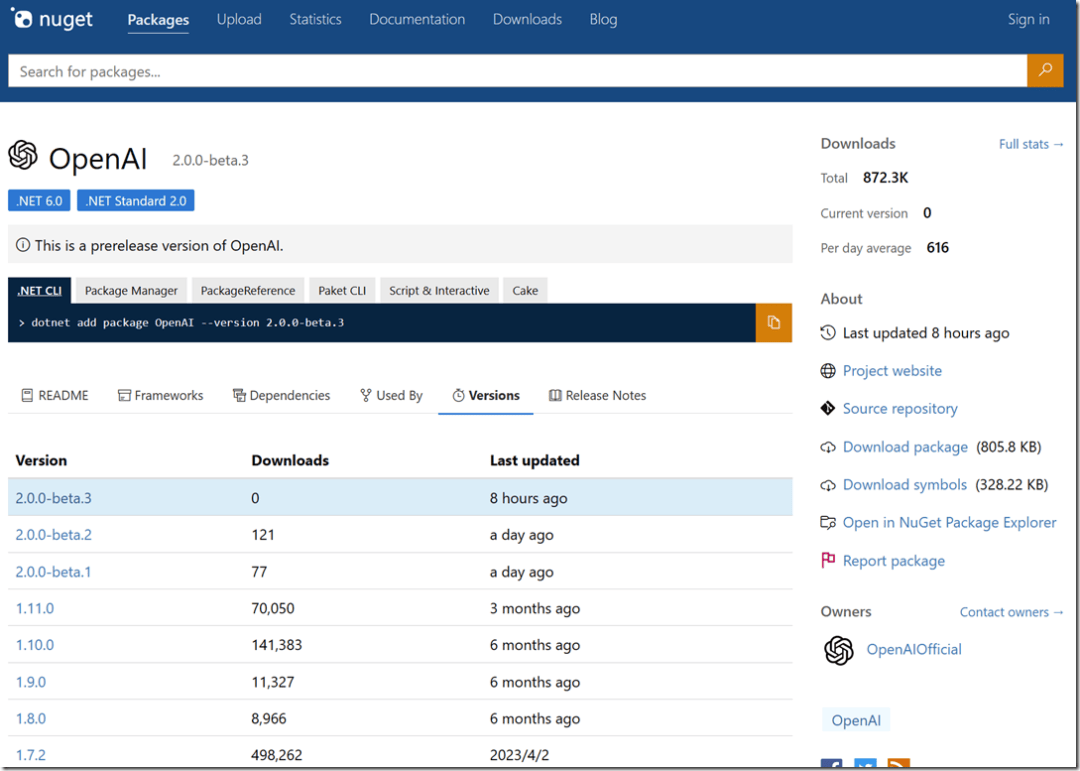Click the Source repository diamond icon
Screen dimensions: 1080x771
pyautogui.click(x=828, y=409)
